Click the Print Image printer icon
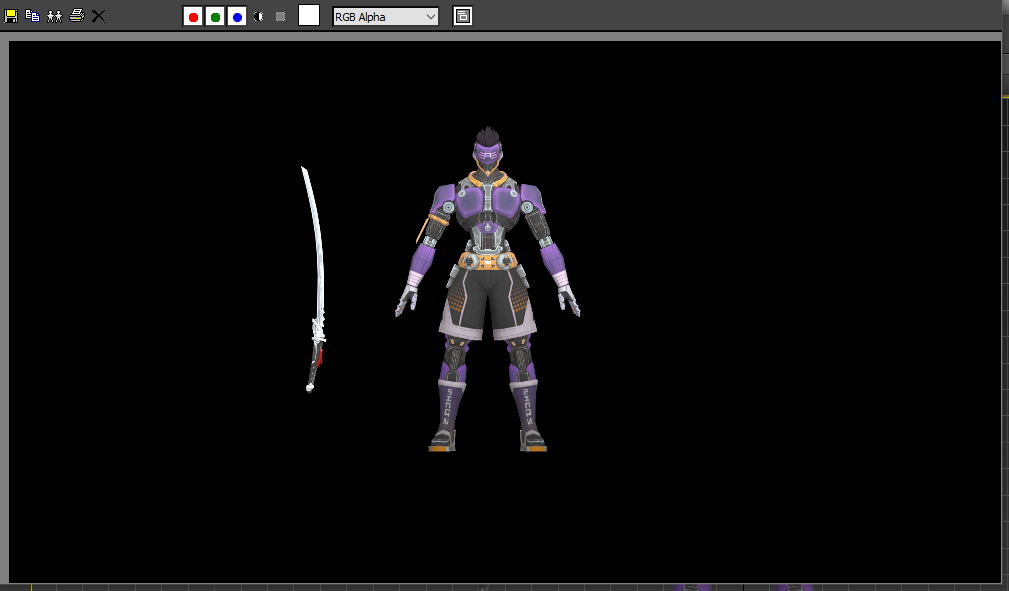 [x=76, y=16]
